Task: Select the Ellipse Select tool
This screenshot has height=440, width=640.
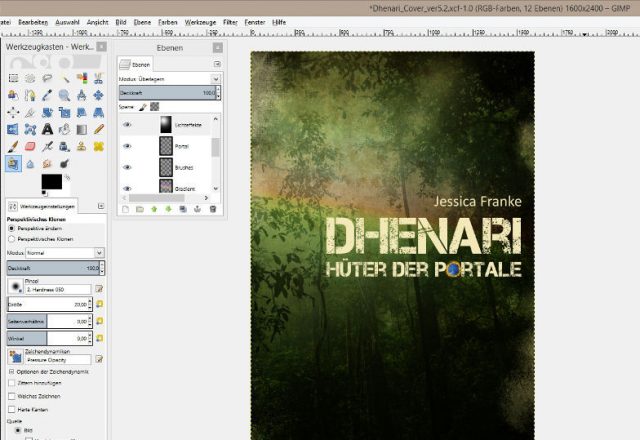Action: coord(30,78)
